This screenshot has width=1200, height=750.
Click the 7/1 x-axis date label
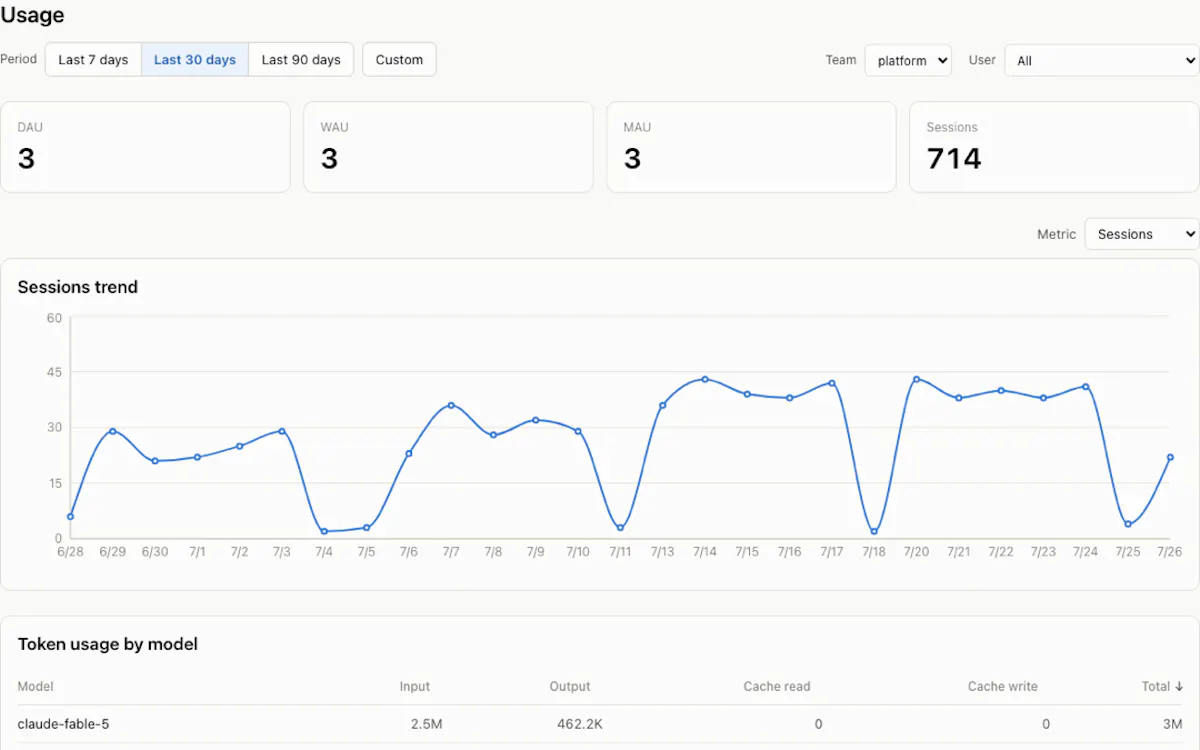197,552
